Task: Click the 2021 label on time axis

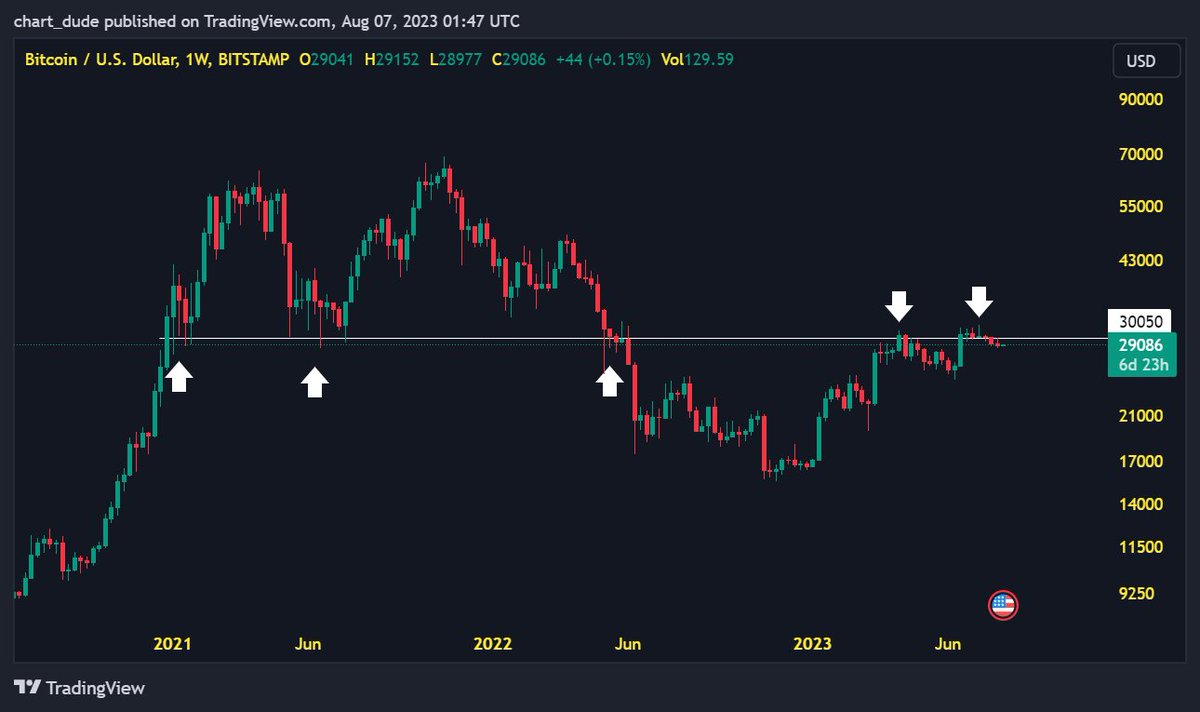Action: coord(172,643)
